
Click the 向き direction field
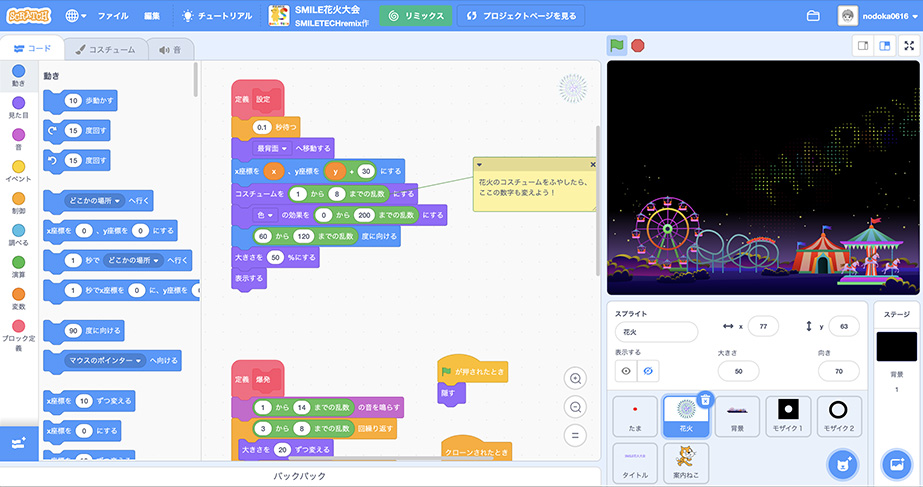point(838,371)
